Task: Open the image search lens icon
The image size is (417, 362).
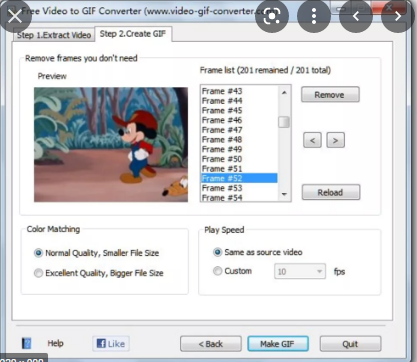Action: pyautogui.click(x=272, y=16)
